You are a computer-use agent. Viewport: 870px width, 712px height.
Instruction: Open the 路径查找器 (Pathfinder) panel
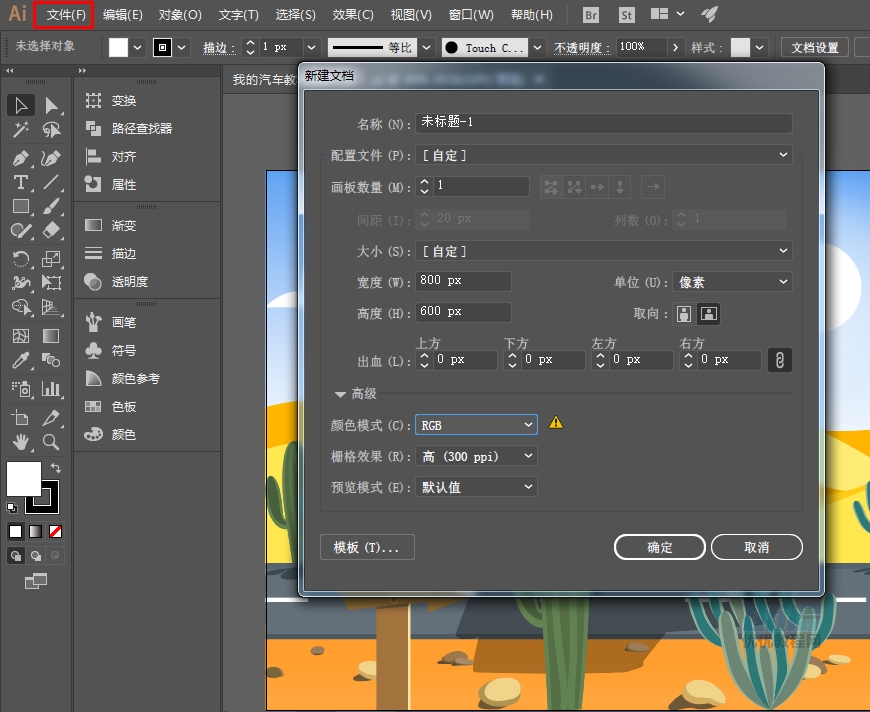tap(141, 129)
